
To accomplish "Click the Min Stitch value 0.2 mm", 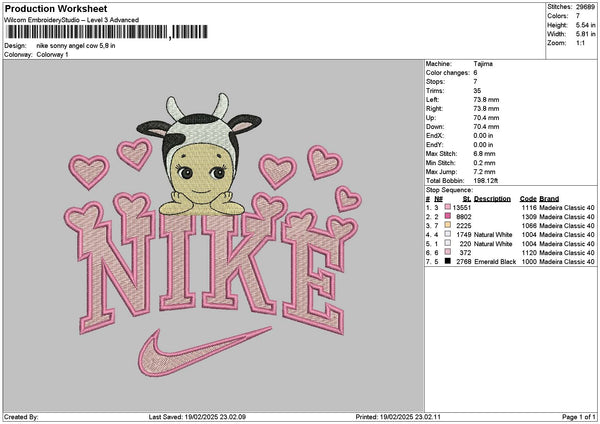I will click(x=484, y=163).
